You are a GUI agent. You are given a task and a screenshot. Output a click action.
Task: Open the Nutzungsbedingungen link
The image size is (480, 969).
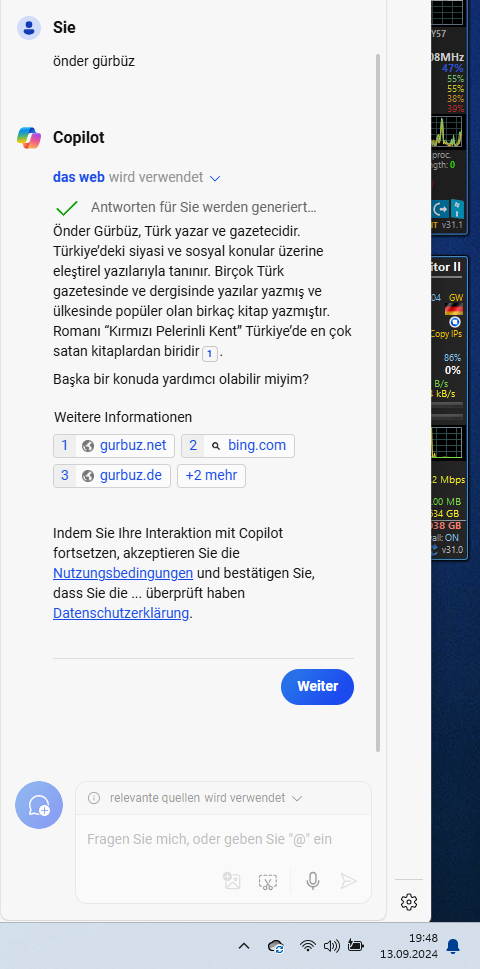coord(123,573)
